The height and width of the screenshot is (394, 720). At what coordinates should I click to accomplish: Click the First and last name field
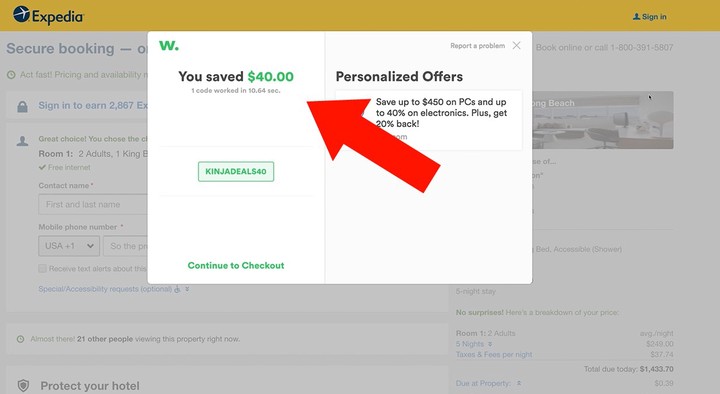[x=93, y=204]
